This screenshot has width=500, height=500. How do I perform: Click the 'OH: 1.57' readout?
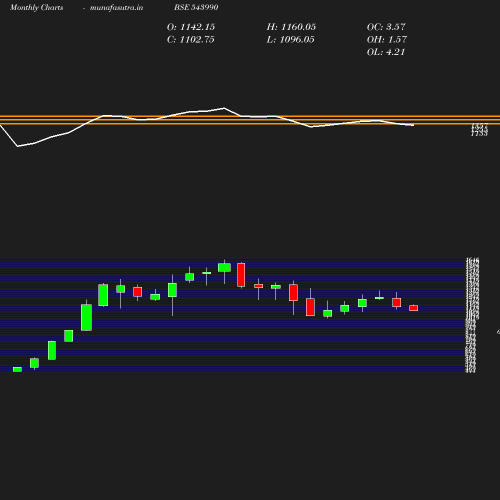click(387, 40)
